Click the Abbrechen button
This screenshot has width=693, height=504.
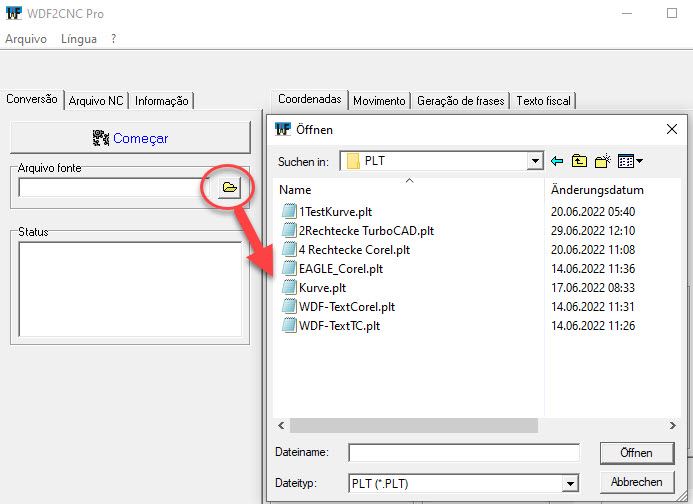tap(636, 483)
